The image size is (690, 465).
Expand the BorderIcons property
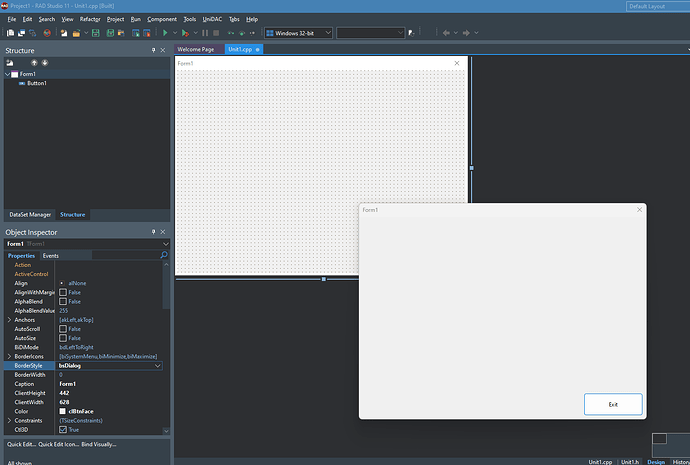pos(9,356)
